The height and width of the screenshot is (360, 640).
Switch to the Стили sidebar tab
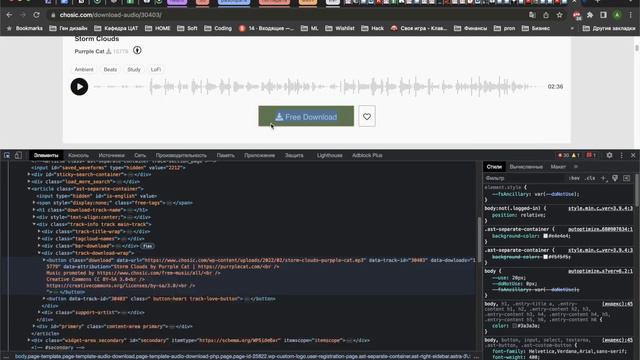494,167
